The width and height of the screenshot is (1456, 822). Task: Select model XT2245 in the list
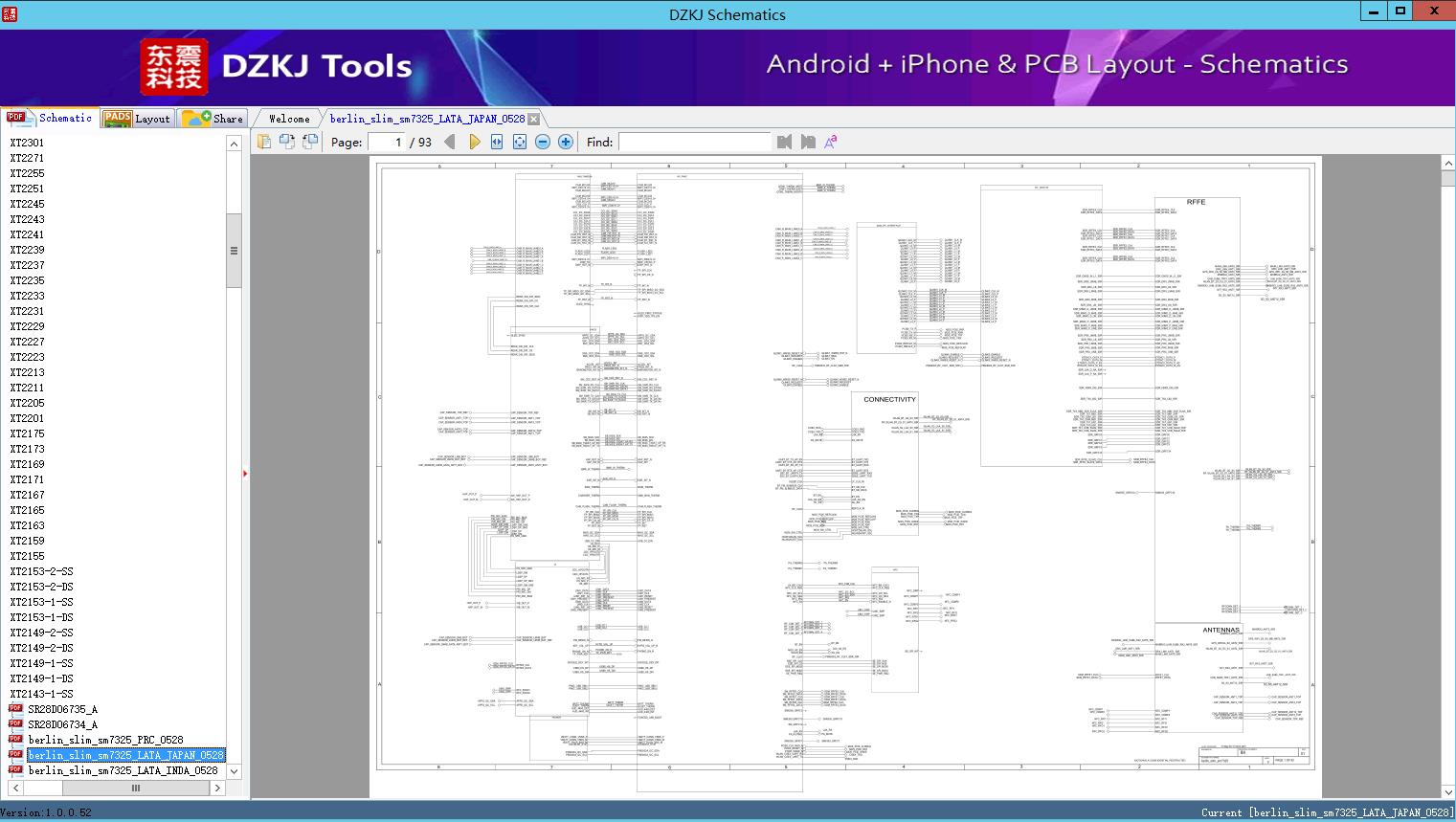(27, 204)
